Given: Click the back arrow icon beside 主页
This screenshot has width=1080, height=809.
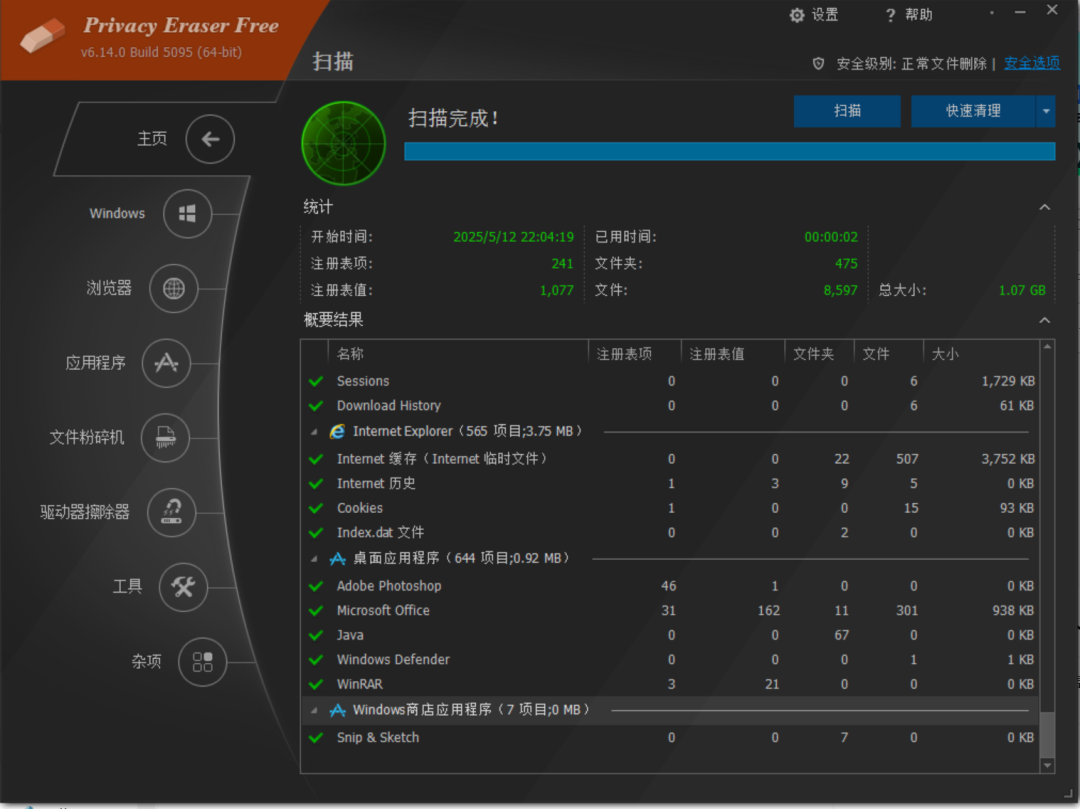Looking at the screenshot, I should (210, 139).
